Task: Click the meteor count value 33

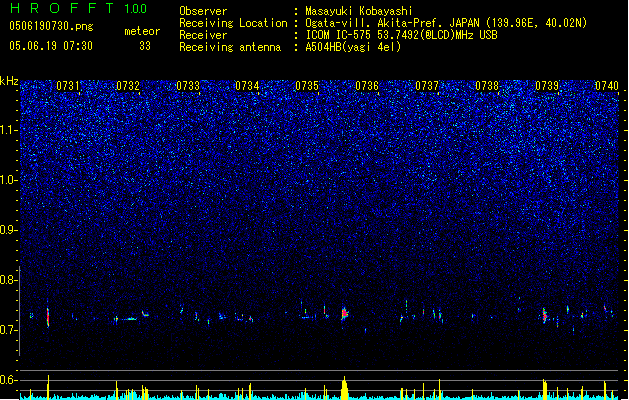Action: coord(145,46)
